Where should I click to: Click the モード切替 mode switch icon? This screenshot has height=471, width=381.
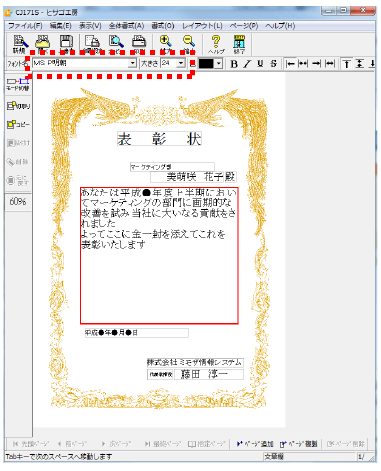[18, 84]
